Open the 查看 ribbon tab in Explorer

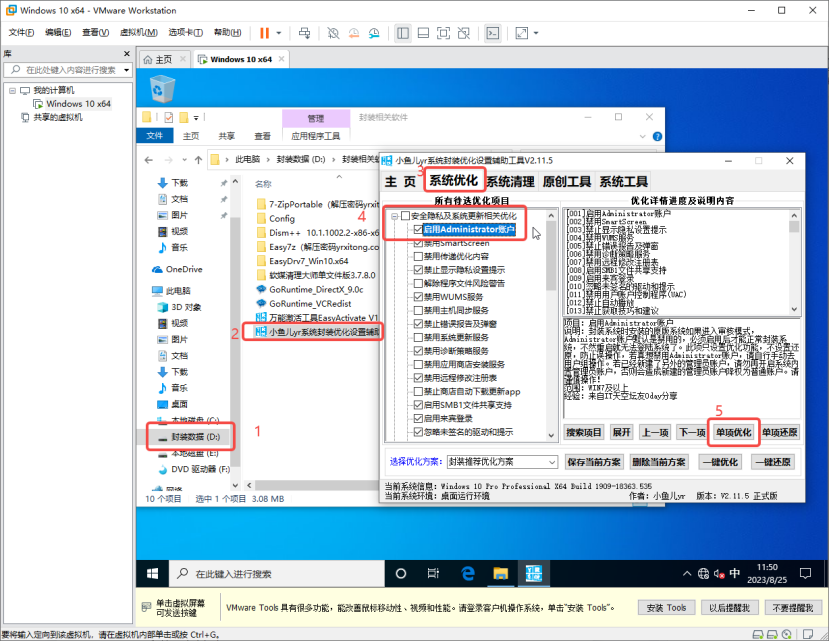click(262, 136)
